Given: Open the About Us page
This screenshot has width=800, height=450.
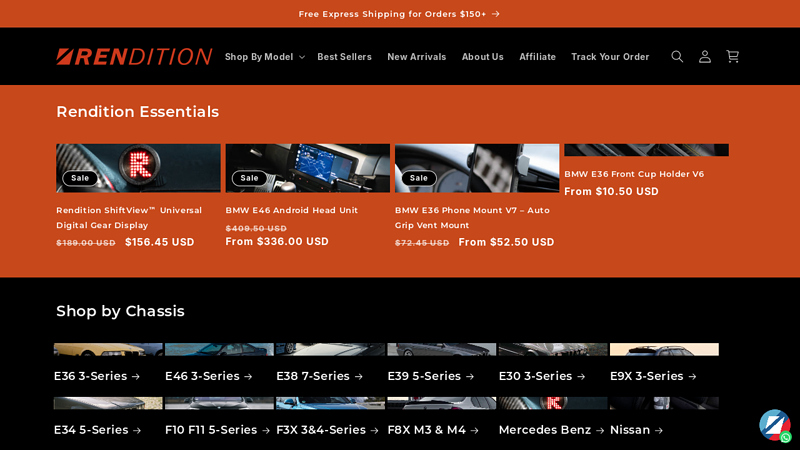Looking at the screenshot, I should (x=482, y=57).
